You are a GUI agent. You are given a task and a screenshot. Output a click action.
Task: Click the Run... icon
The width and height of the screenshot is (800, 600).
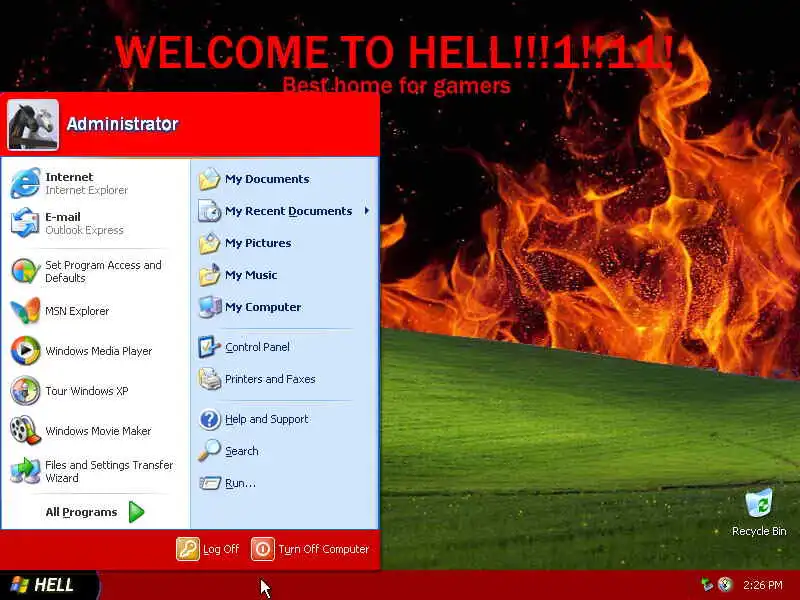(209, 483)
